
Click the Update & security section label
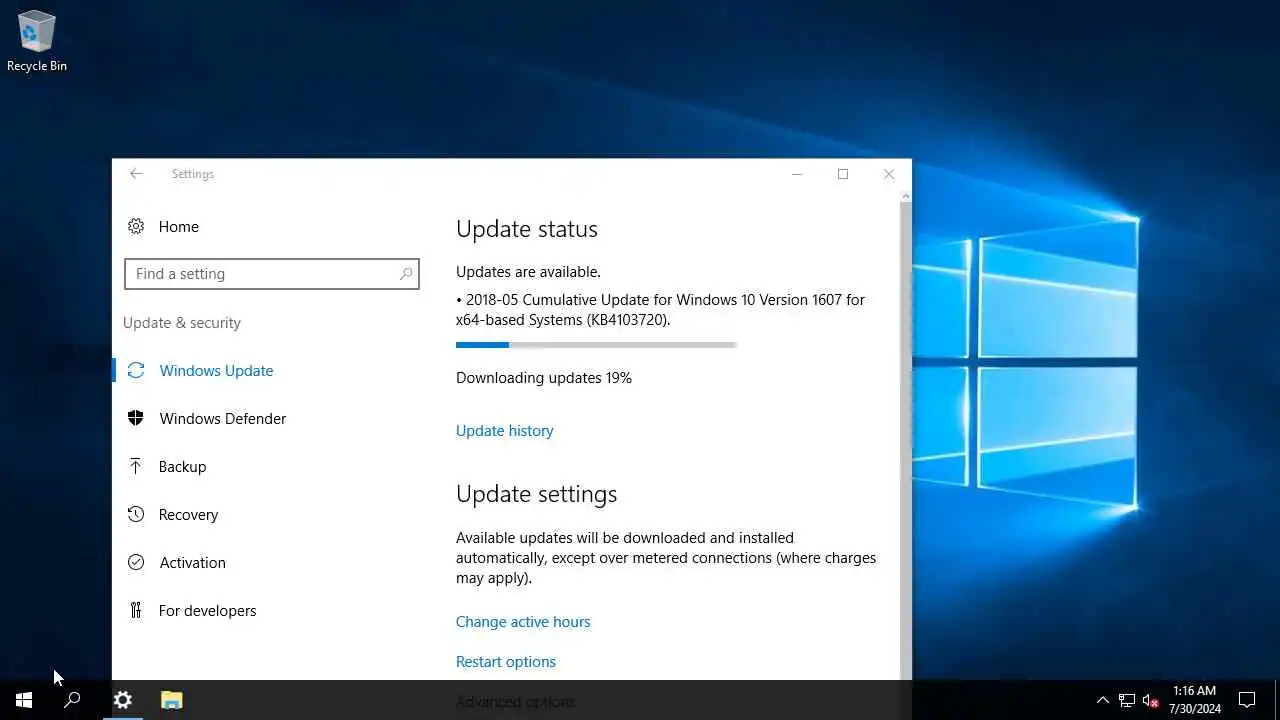182,323
